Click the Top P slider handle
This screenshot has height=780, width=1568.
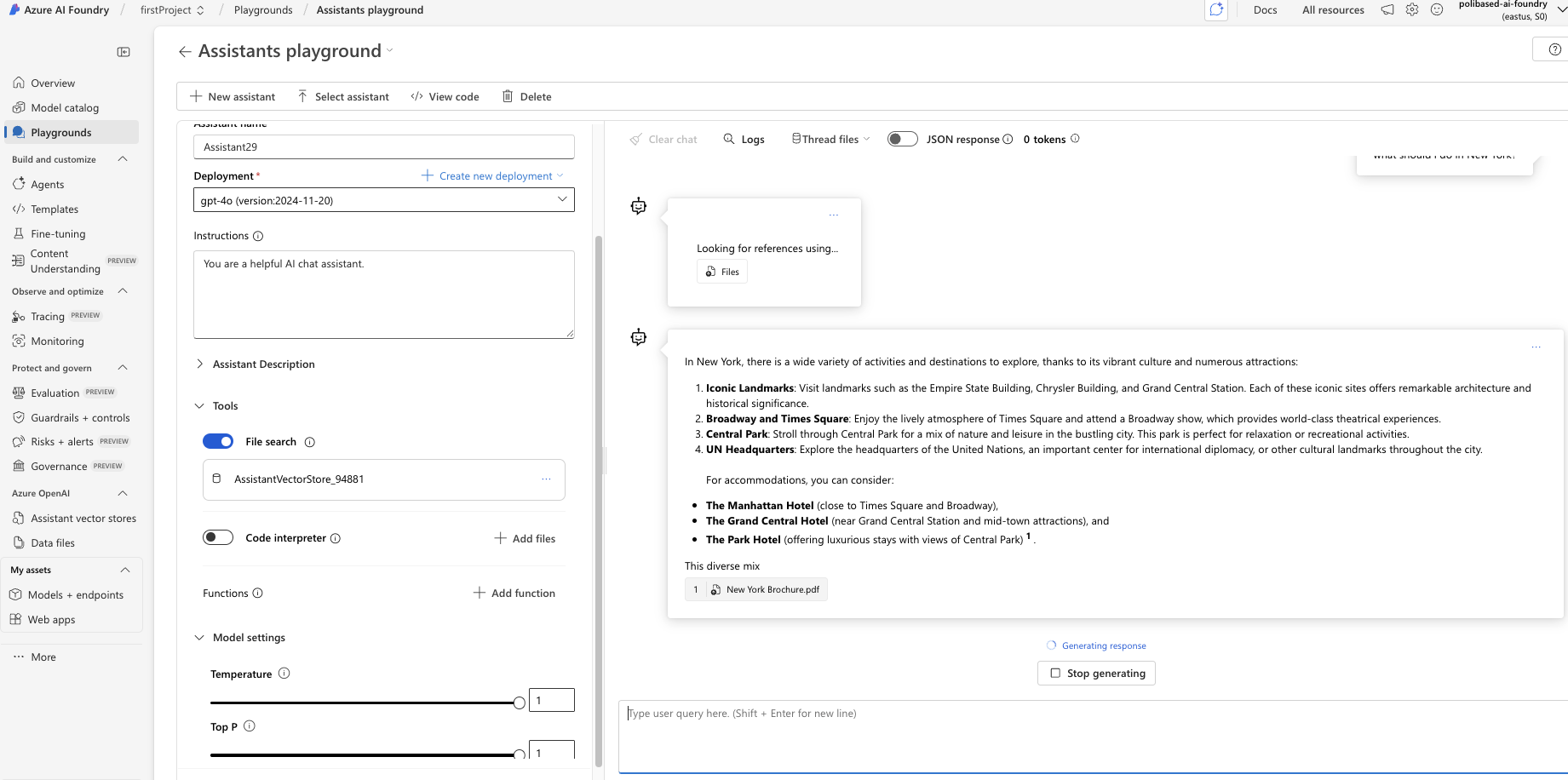point(520,754)
